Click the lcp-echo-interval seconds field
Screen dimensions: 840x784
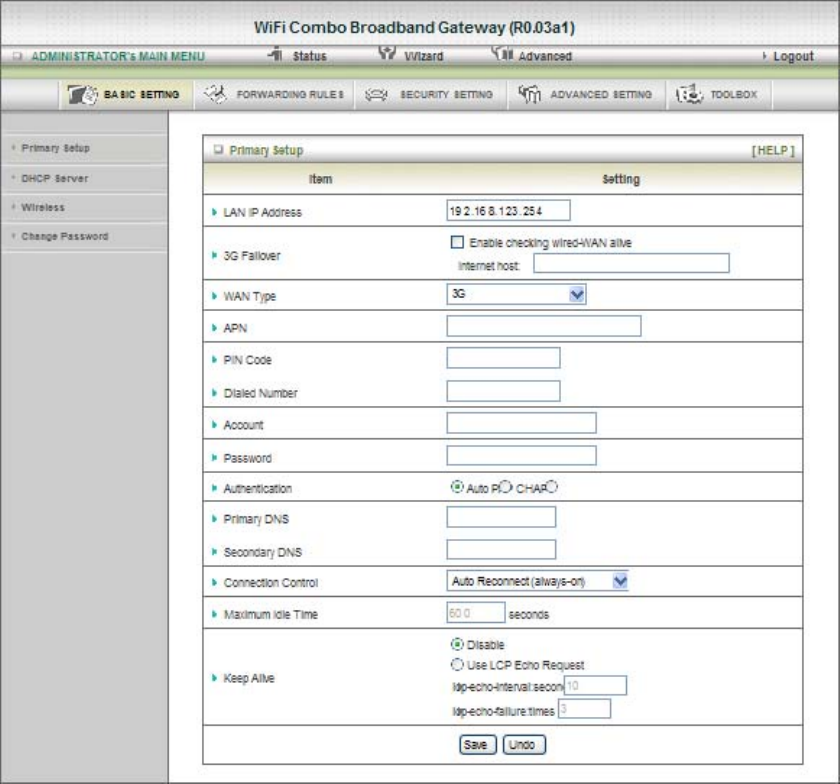click(x=595, y=685)
